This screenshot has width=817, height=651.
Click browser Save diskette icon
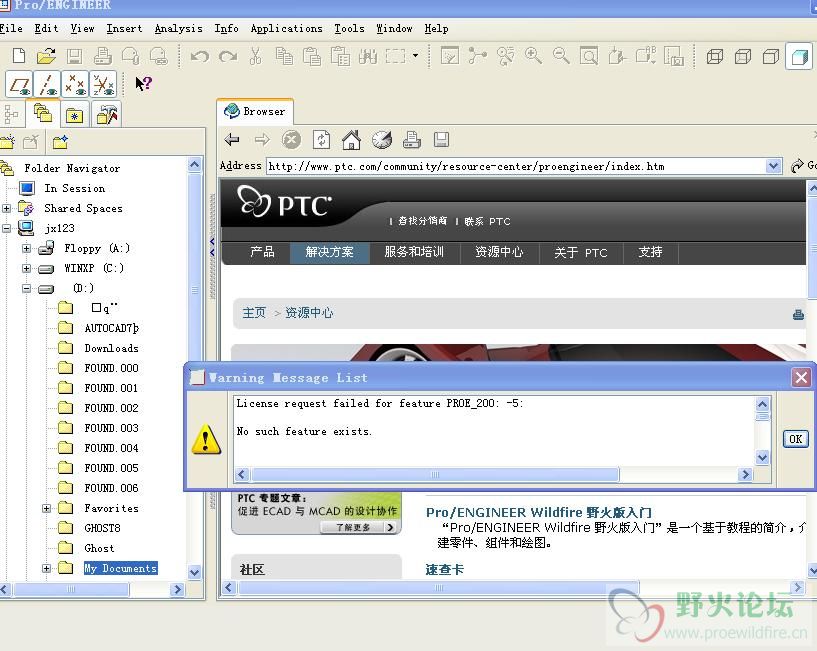coord(441,139)
